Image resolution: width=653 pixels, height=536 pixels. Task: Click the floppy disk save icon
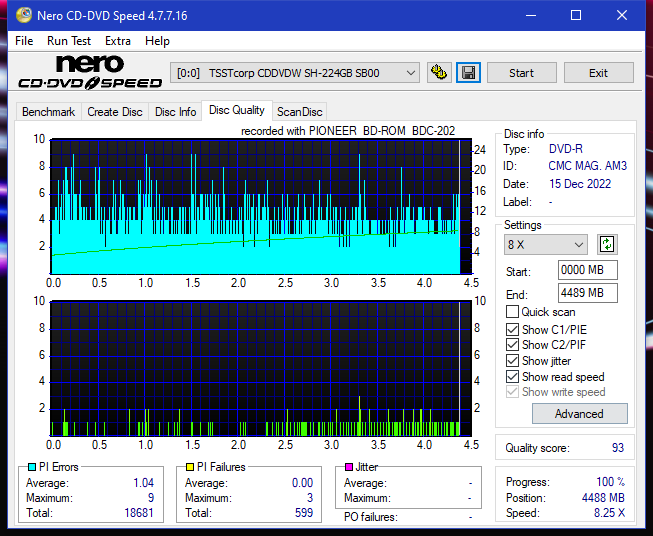(469, 73)
